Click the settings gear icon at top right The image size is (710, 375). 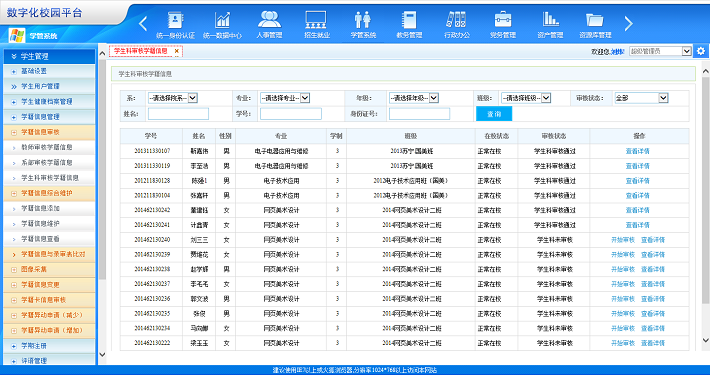(x=701, y=51)
